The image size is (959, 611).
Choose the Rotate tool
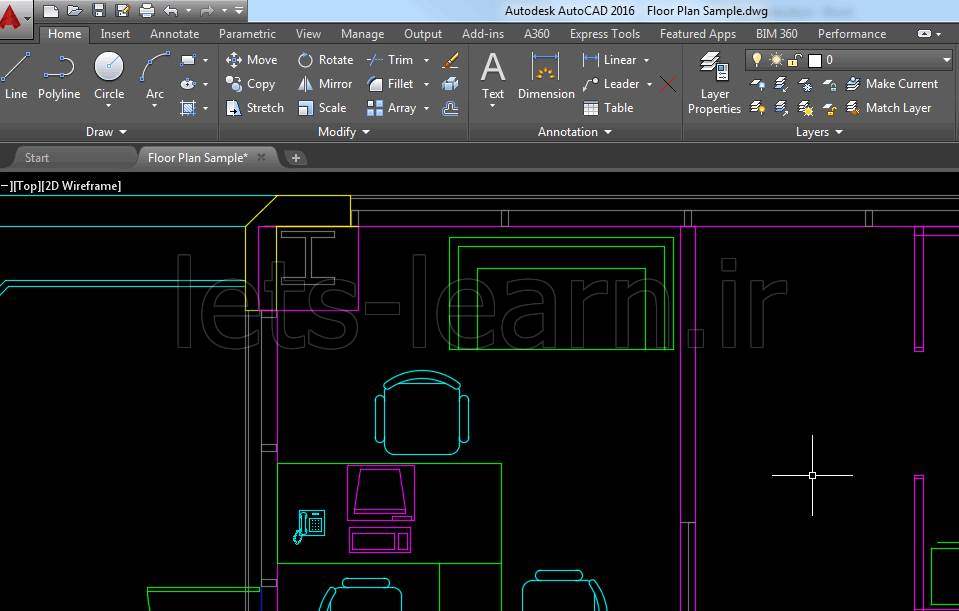(325, 60)
